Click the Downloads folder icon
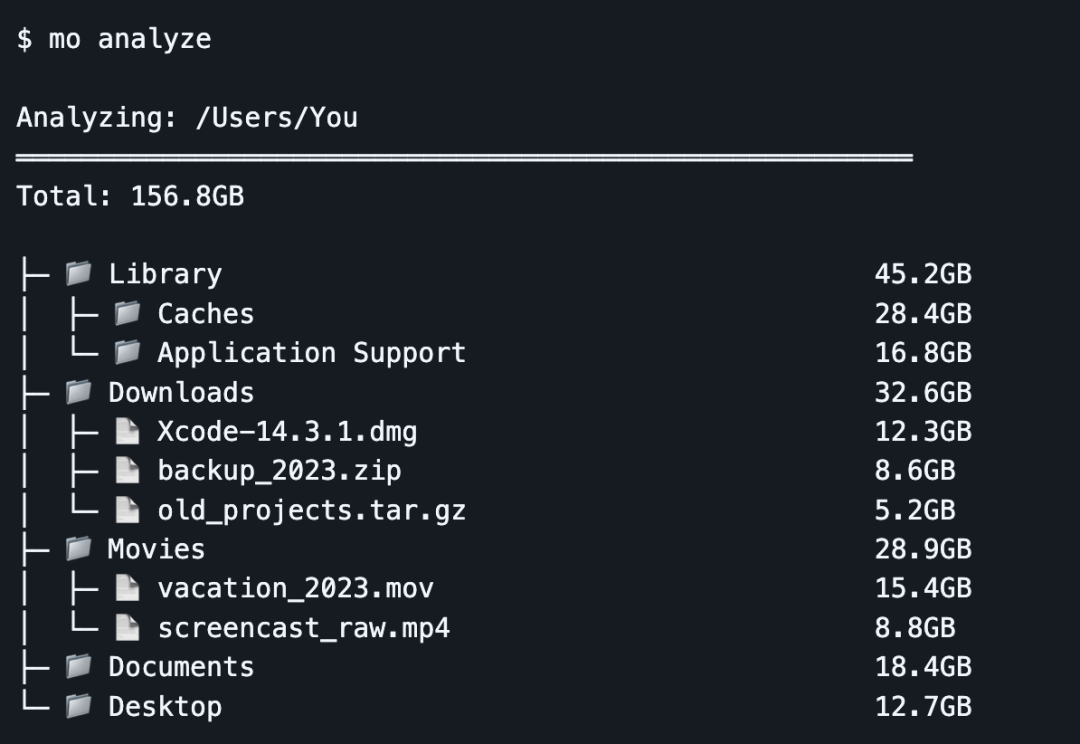This screenshot has width=1080, height=744. tap(79, 391)
